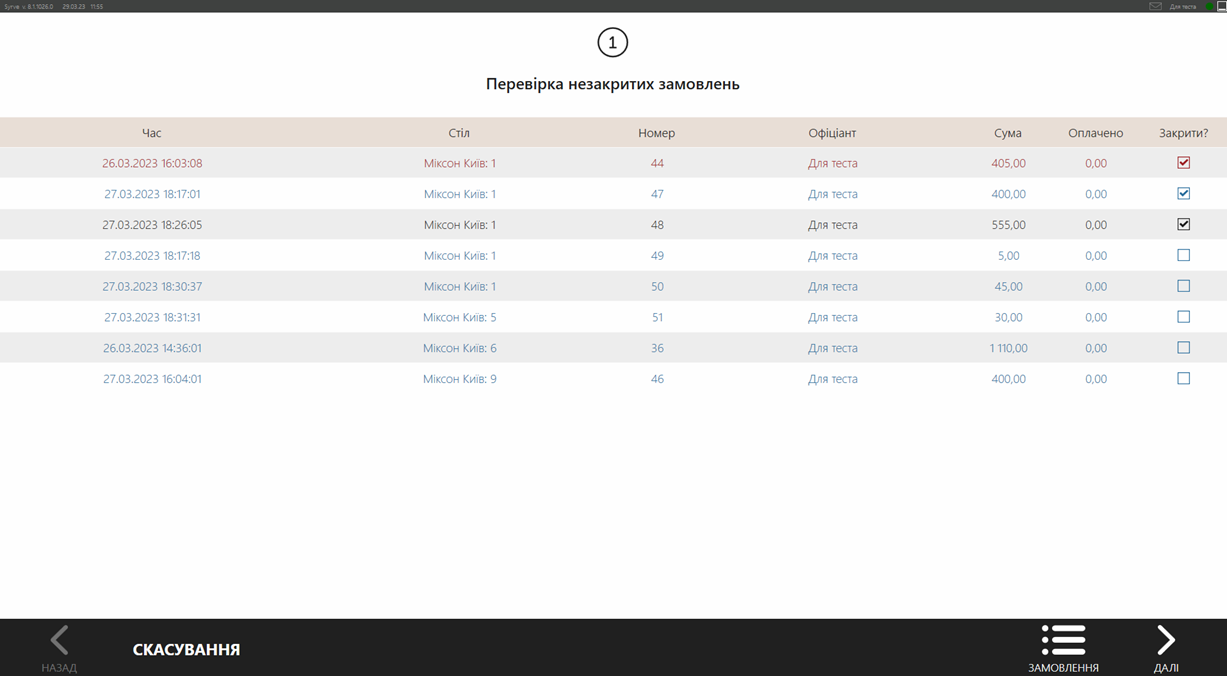Open the envelope messages icon in top bar
This screenshot has width=1227, height=676.
point(1155,6)
